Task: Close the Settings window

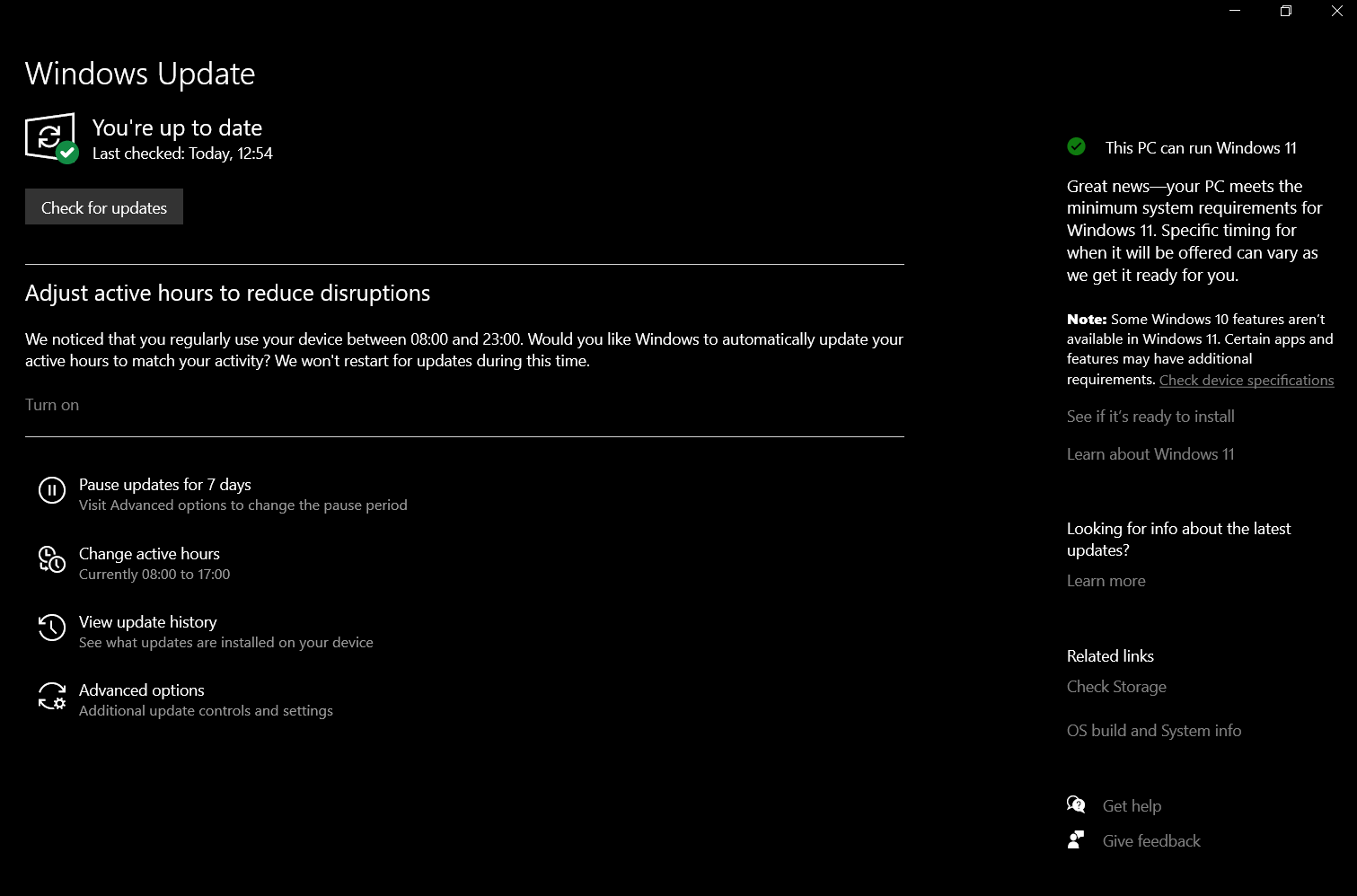Action: pyautogui.click(x=1336, y=11)
